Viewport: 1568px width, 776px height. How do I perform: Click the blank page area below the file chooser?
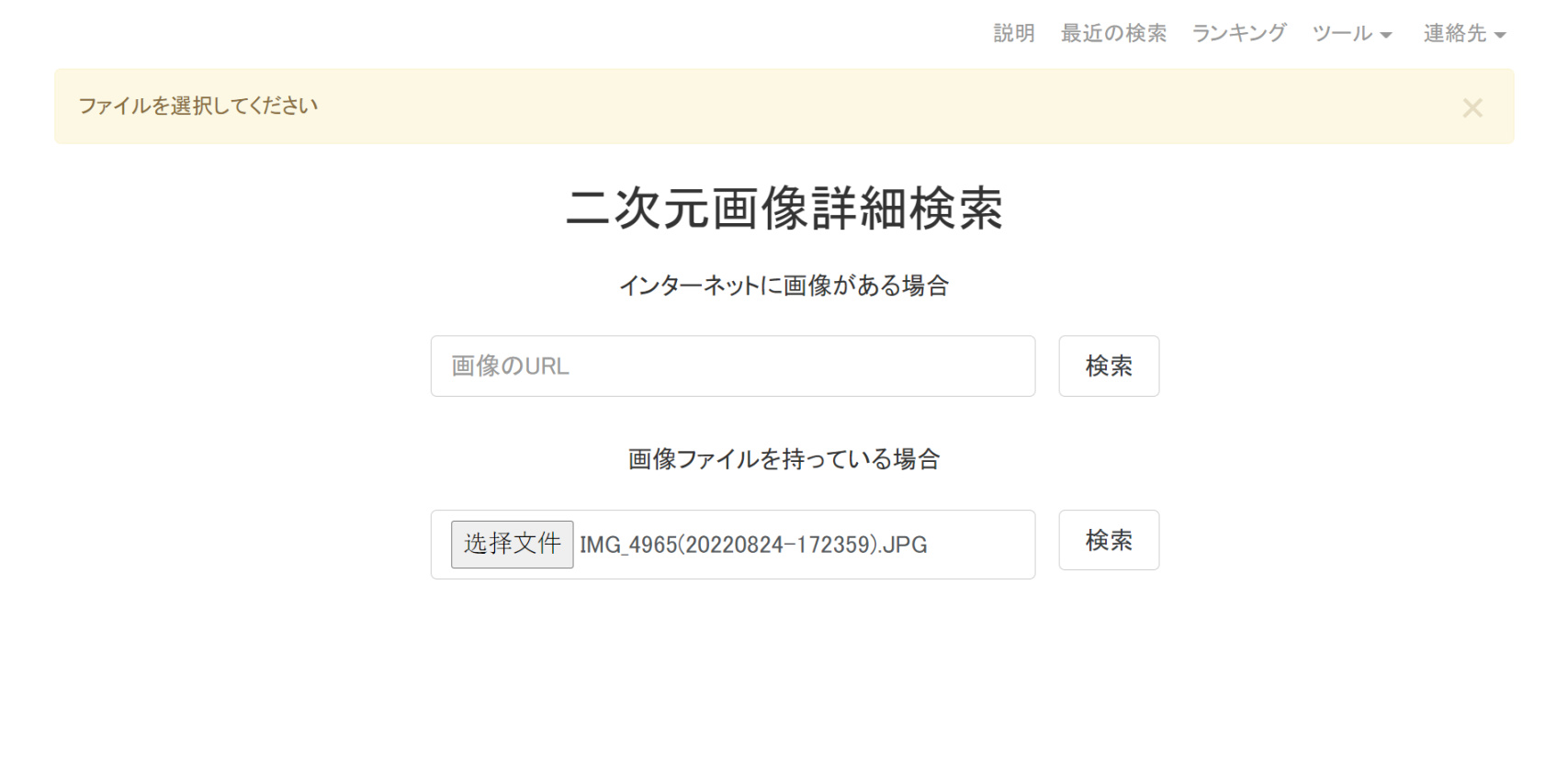click(784, 680)
